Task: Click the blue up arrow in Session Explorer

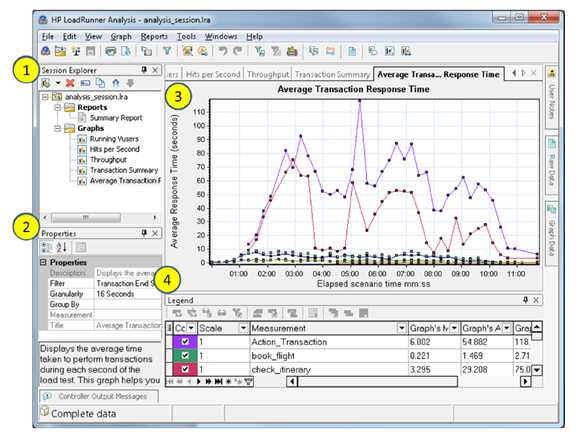Action: [x=116, y=83]
